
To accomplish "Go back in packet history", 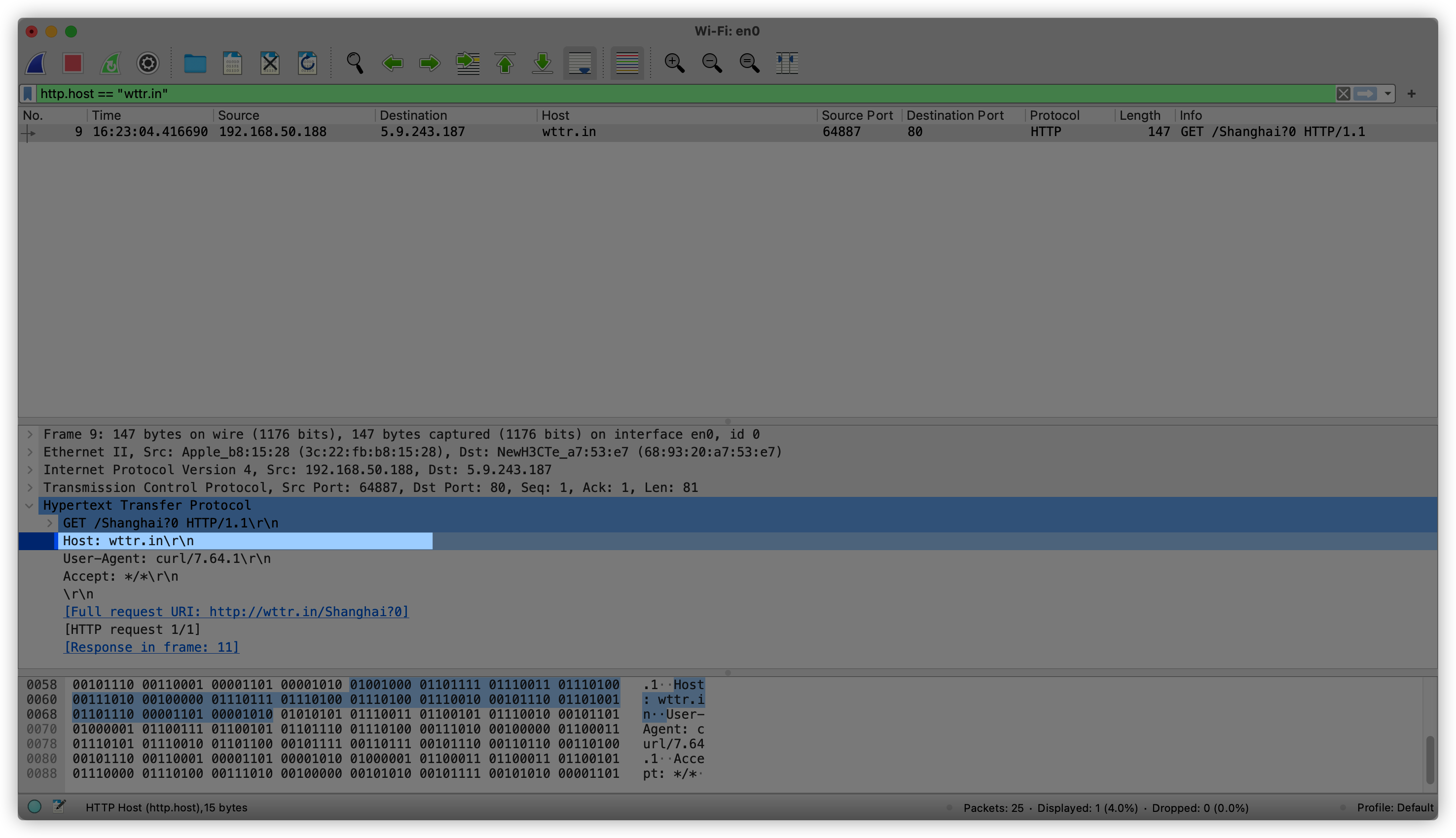I will [393, 63].
